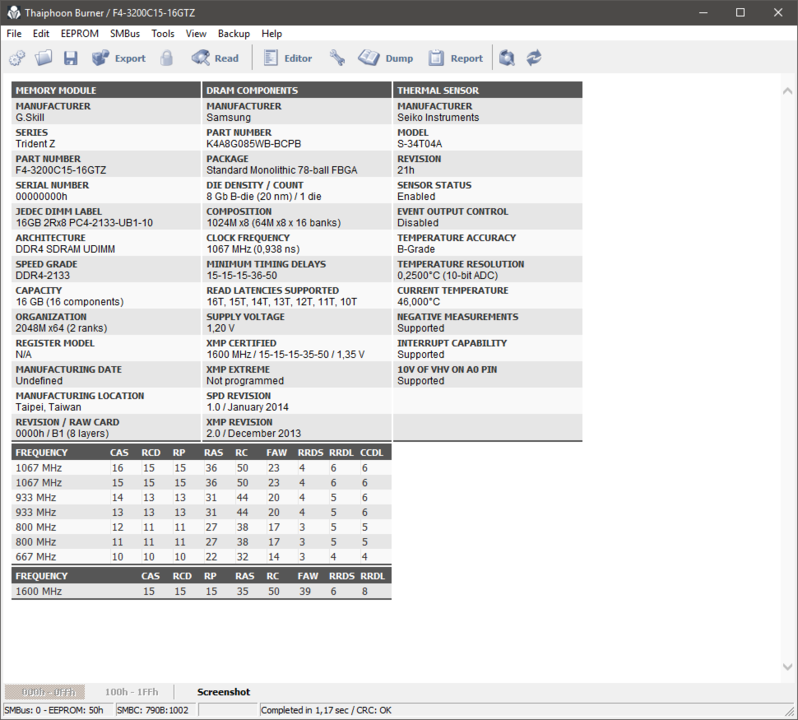Viewport: 798px width, 720px height.
Task: Maximize the Thaiphoon Burner window
Action: (x=740, y=13)
